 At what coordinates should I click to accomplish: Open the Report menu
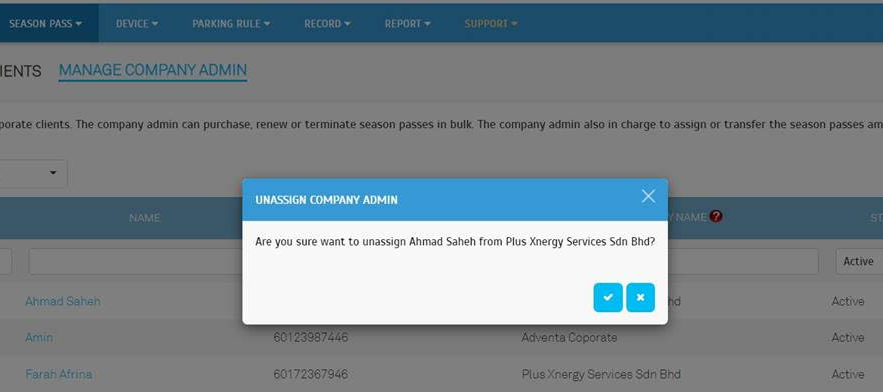tap(408, 24)
